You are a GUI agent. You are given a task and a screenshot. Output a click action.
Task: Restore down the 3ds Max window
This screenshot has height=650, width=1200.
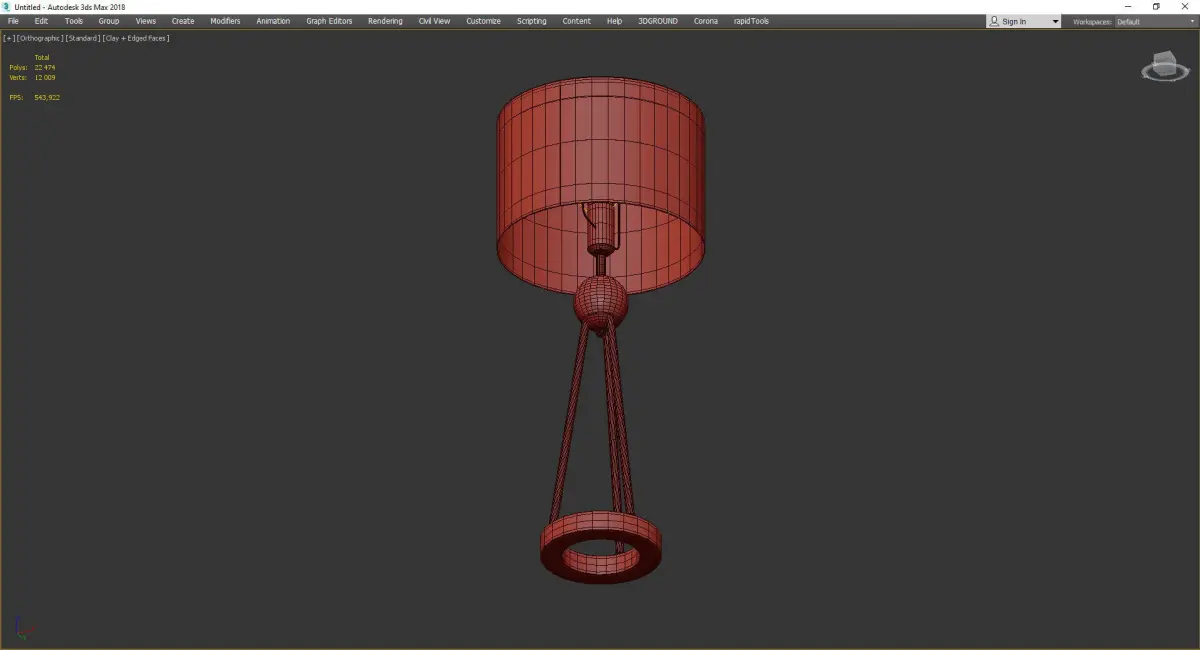tap(1156, 7)
